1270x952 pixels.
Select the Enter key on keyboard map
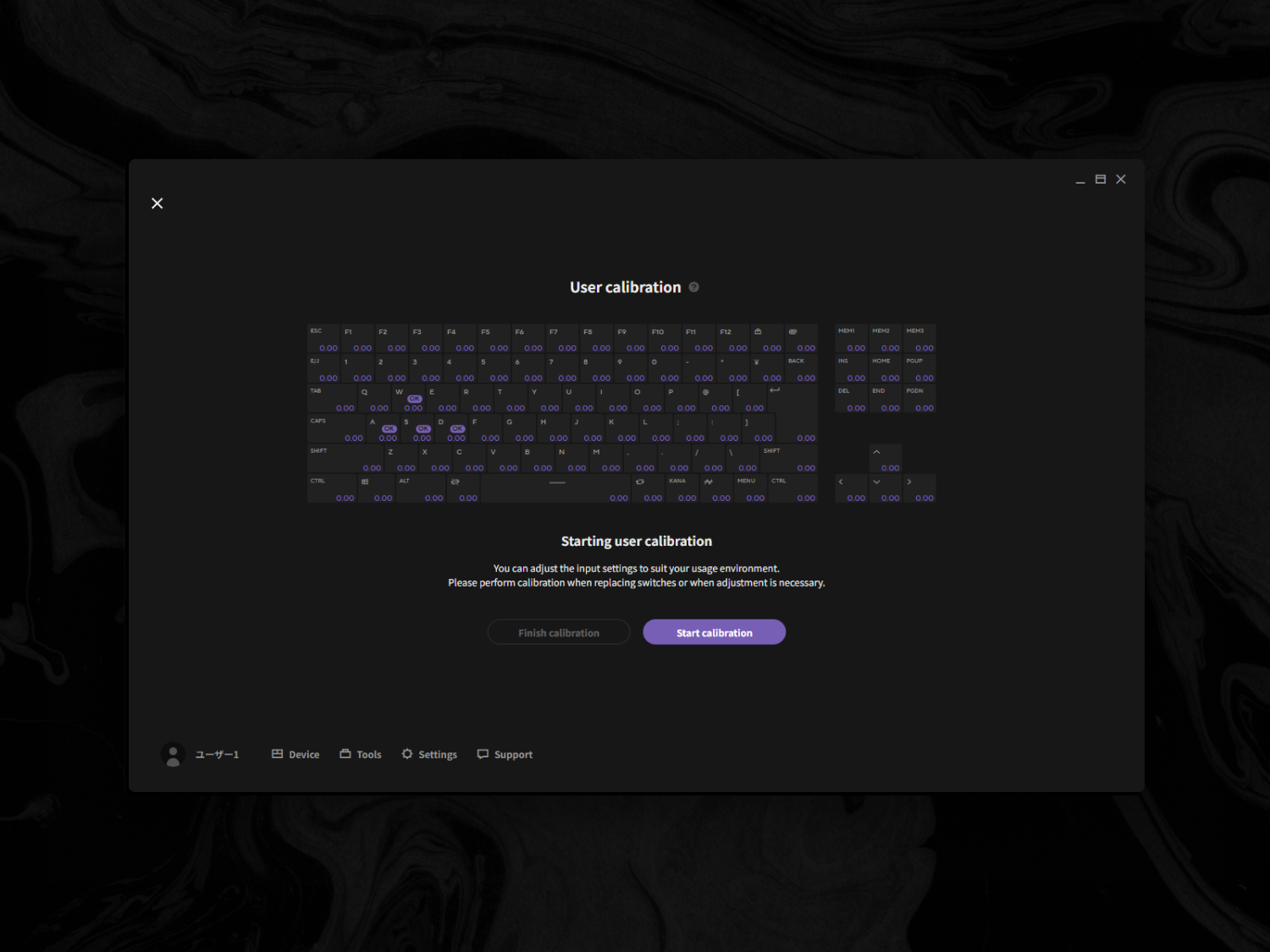pos(792,413)
